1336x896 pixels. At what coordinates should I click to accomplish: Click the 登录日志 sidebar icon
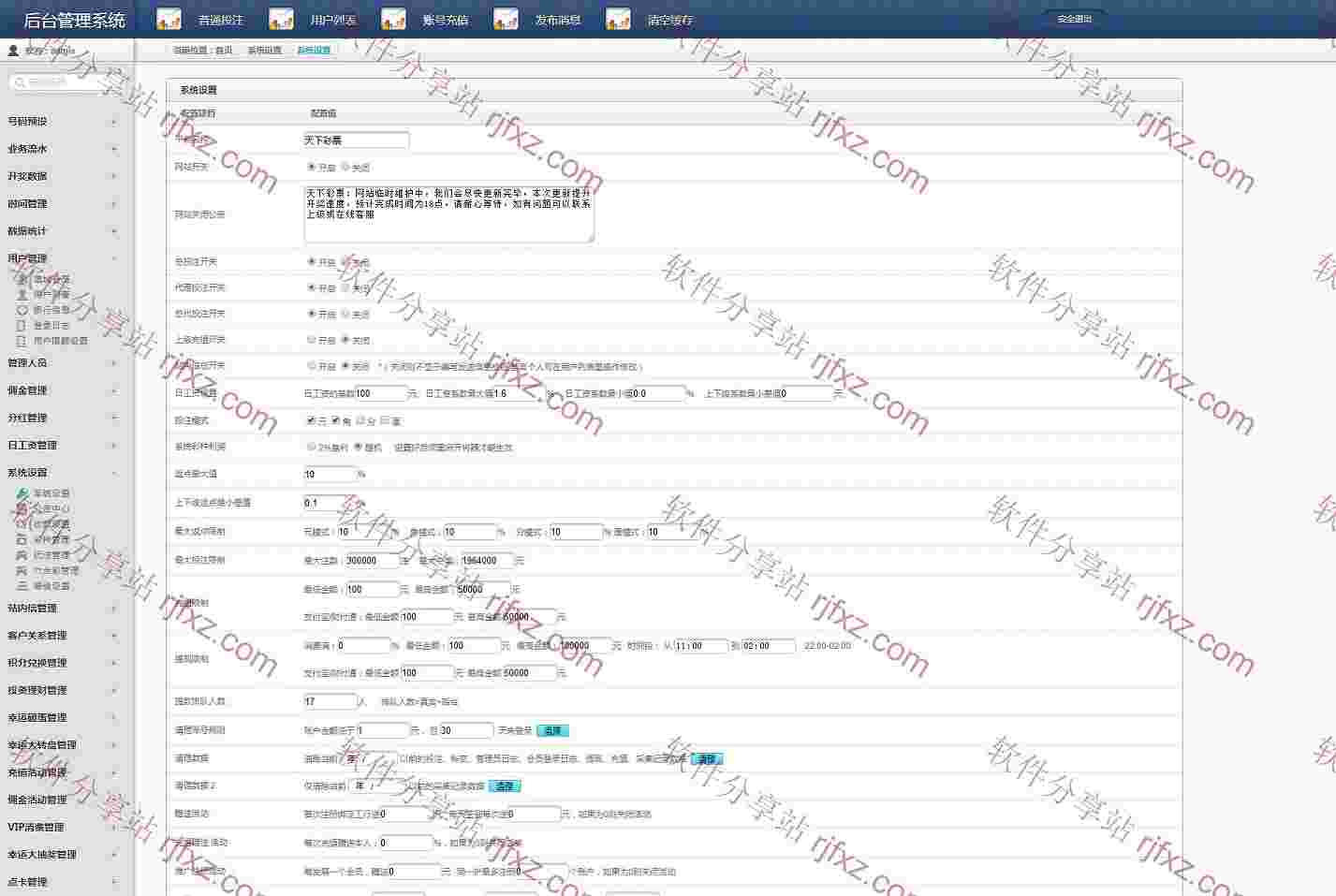[22, 326]
